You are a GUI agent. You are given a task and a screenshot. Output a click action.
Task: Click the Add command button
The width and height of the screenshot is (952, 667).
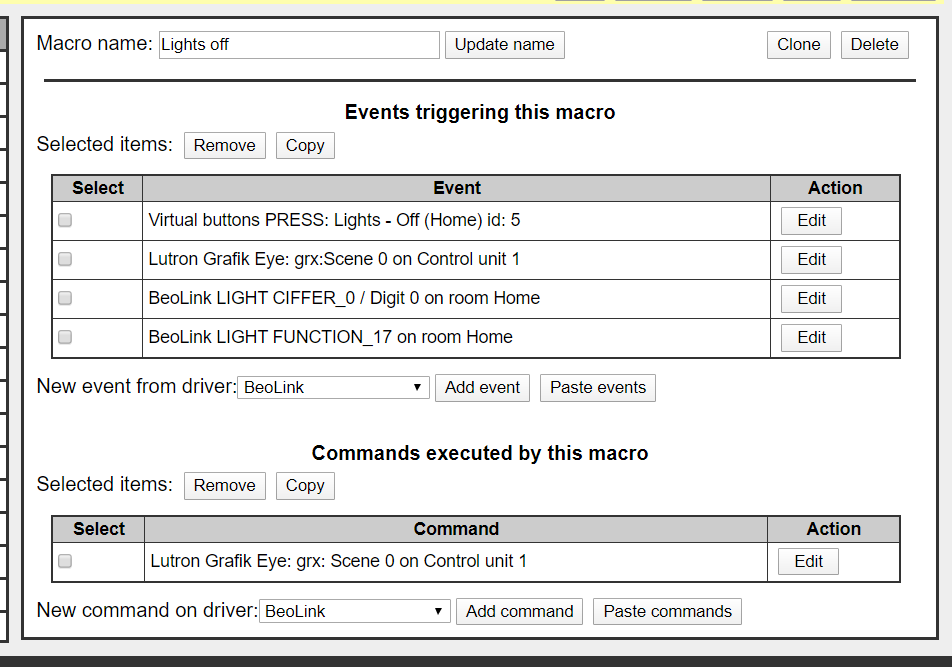click(519, 612)
